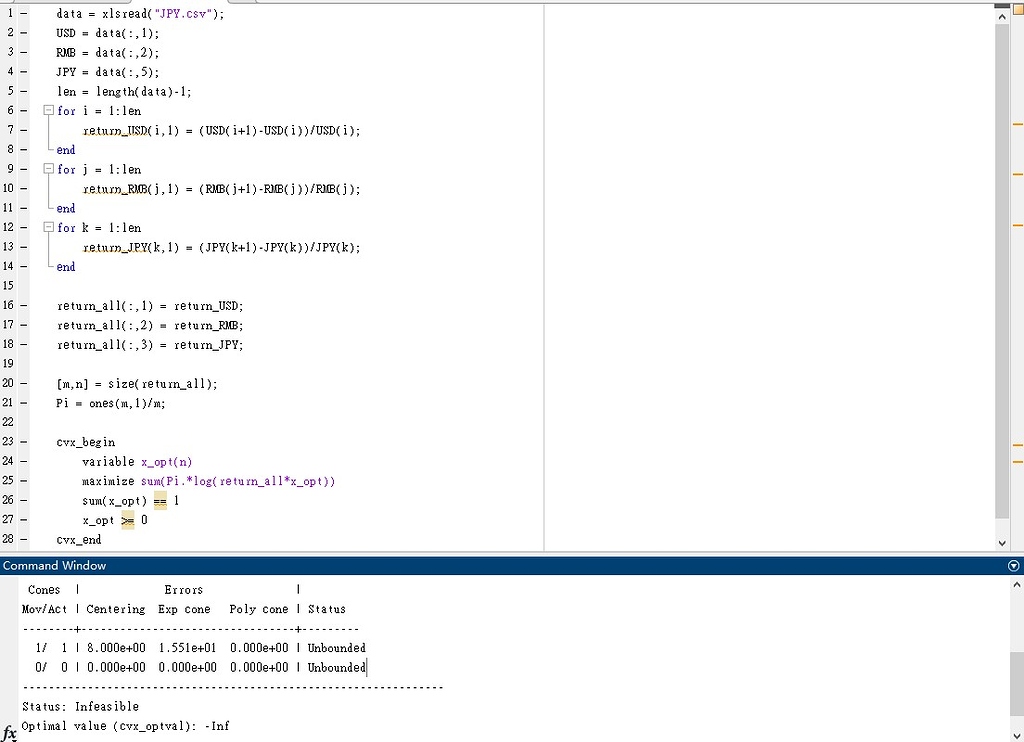
Task: Click the 1.551e+01 Exp cone value
Action: (187, 648)
